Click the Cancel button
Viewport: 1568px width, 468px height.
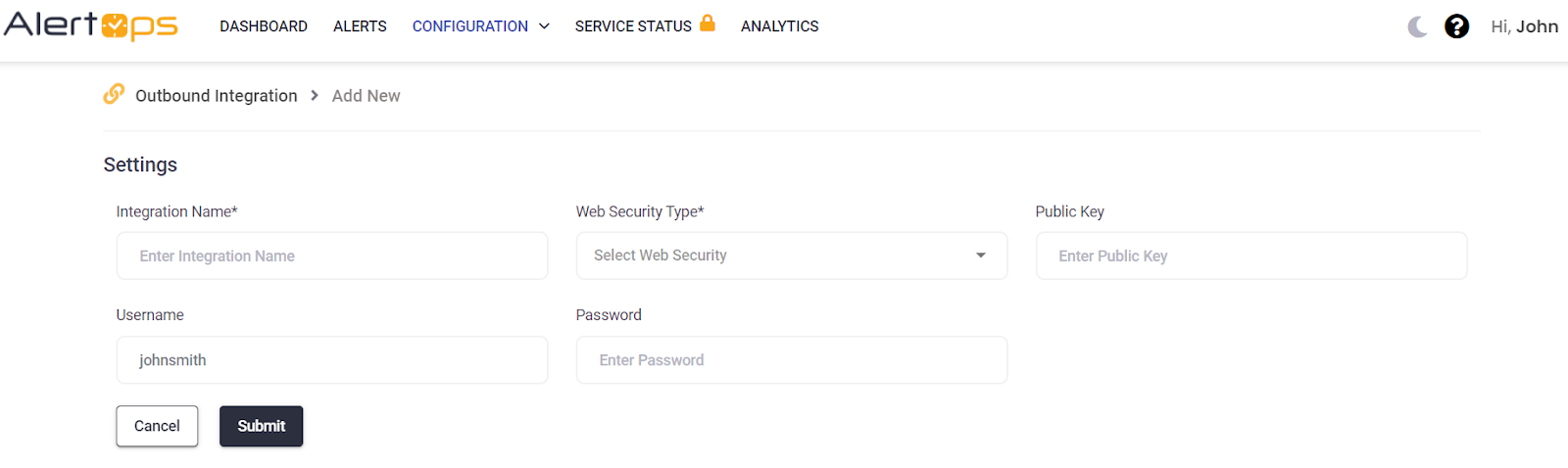[157, 426]
